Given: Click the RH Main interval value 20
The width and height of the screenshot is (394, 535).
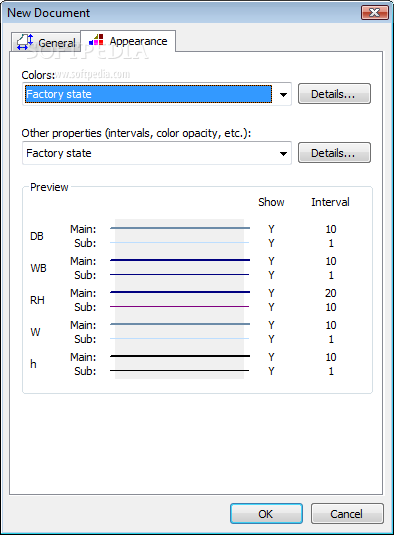Looking at the screenshot, I should coord(331,293).
